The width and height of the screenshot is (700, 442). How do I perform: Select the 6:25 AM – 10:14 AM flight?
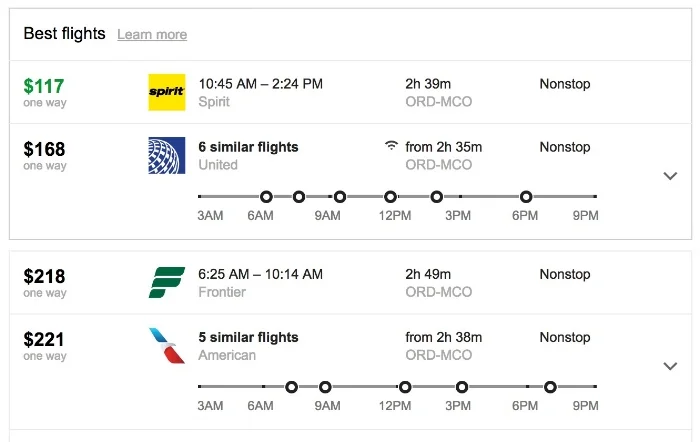[260, 274]
